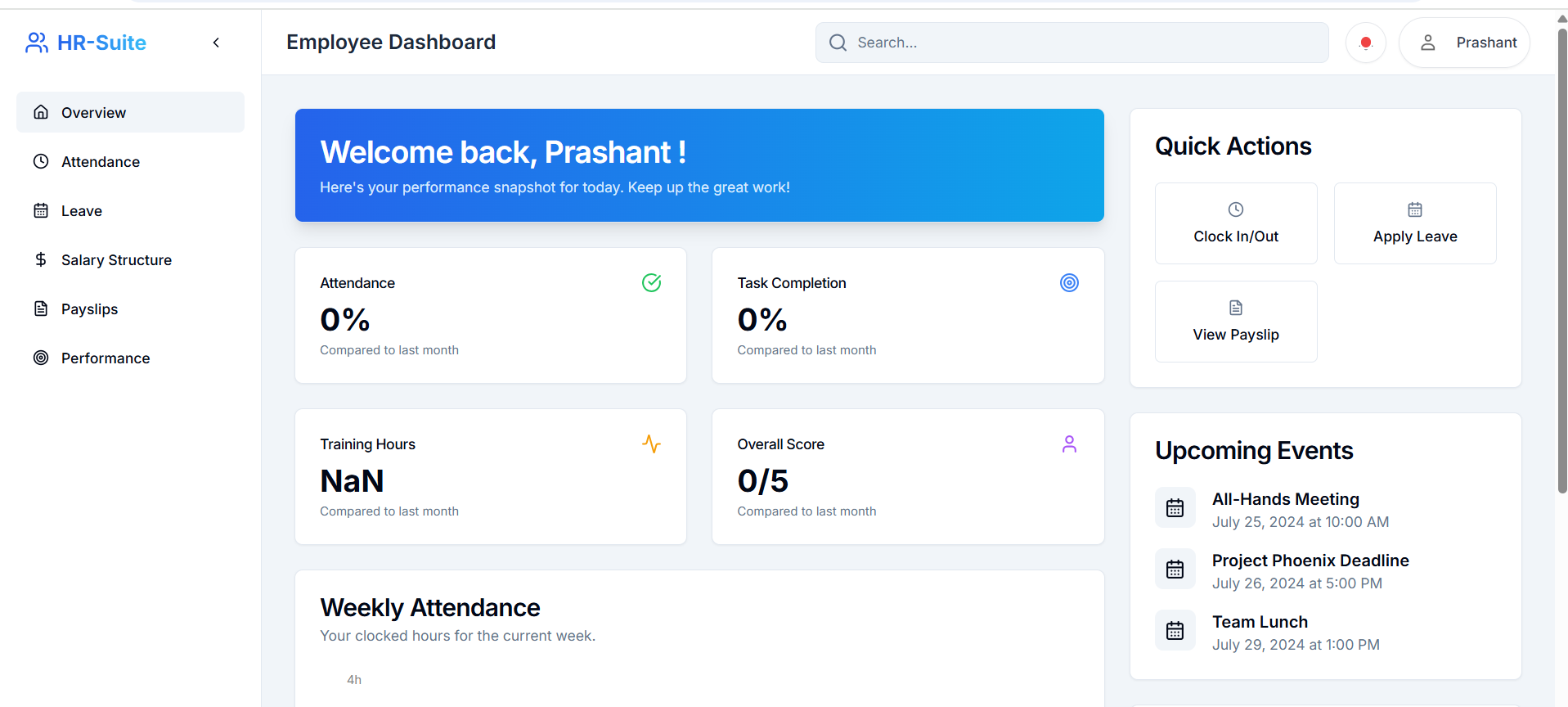
Task: Click the Task Completion 0% value
Action: click(762, 319)
